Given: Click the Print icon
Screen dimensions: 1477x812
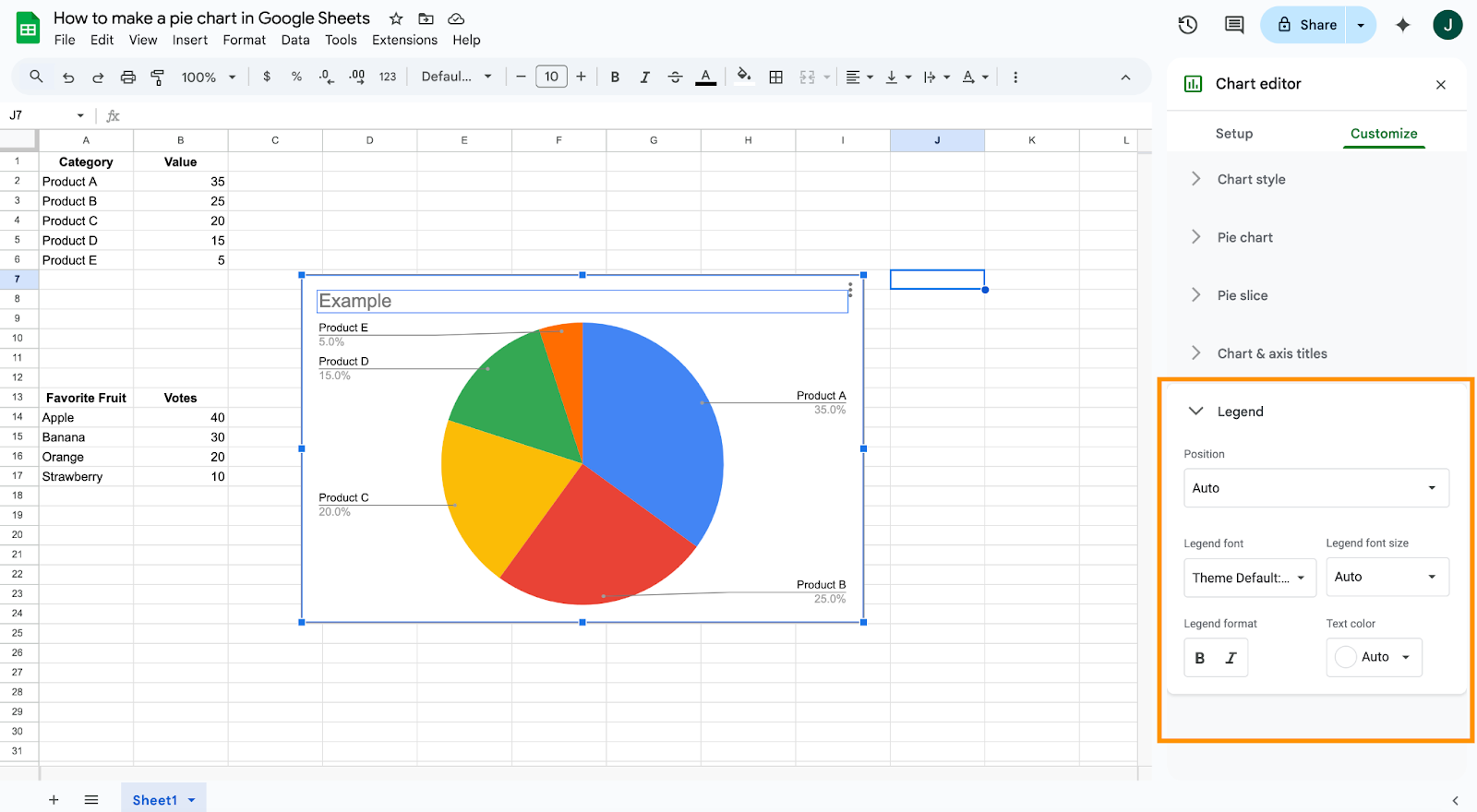Looking at the screenshot, I should click(x=128, y=78).
